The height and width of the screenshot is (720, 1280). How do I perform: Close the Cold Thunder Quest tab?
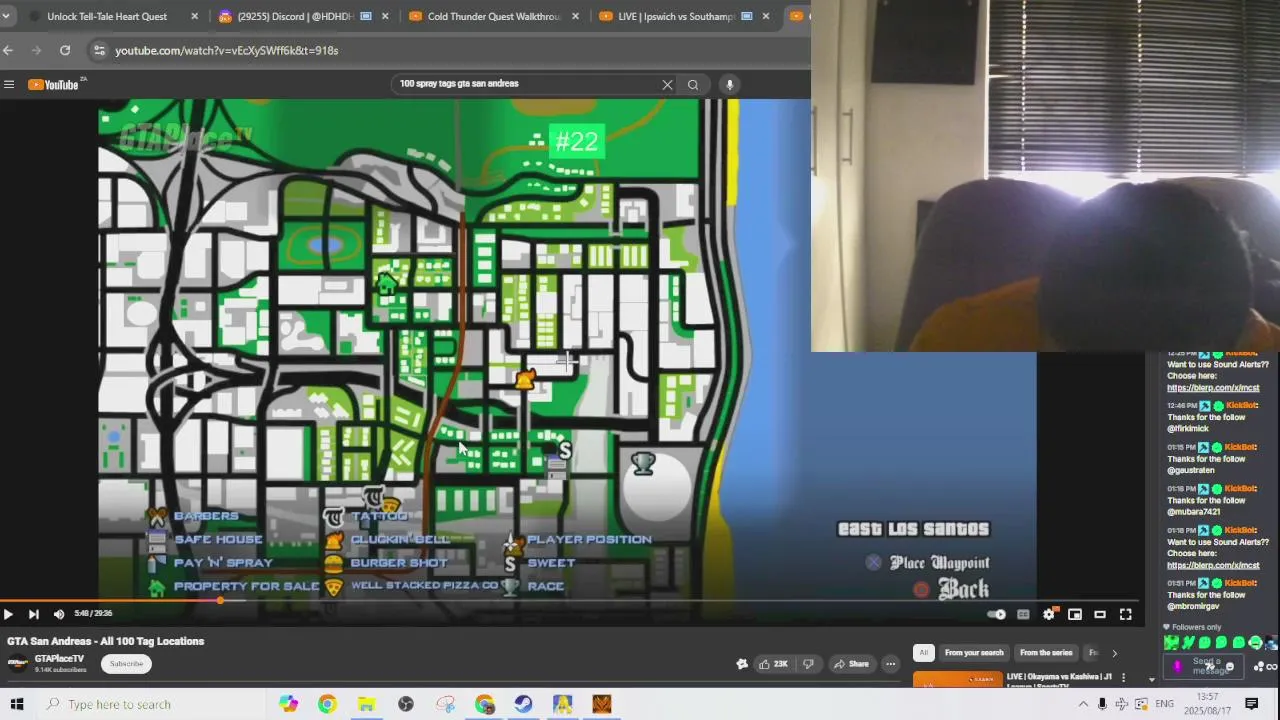[575, 16]
